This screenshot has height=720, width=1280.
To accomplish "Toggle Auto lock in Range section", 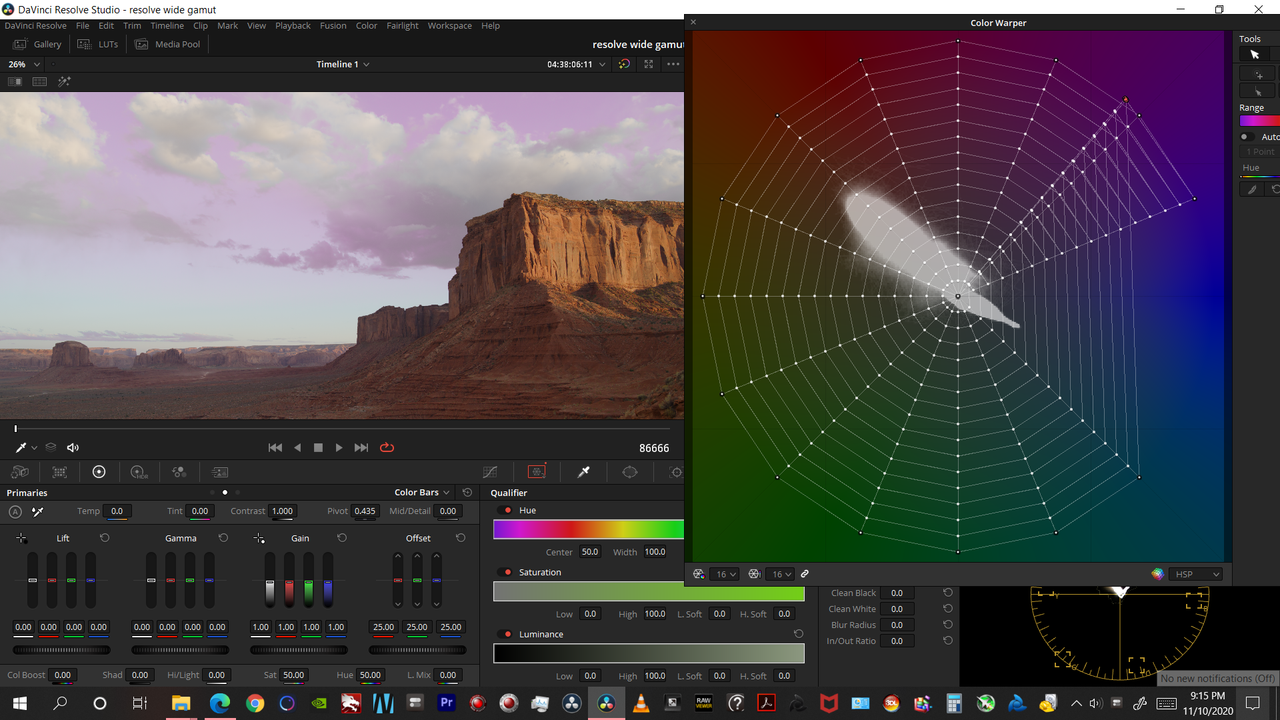I will click(1246, 137).
